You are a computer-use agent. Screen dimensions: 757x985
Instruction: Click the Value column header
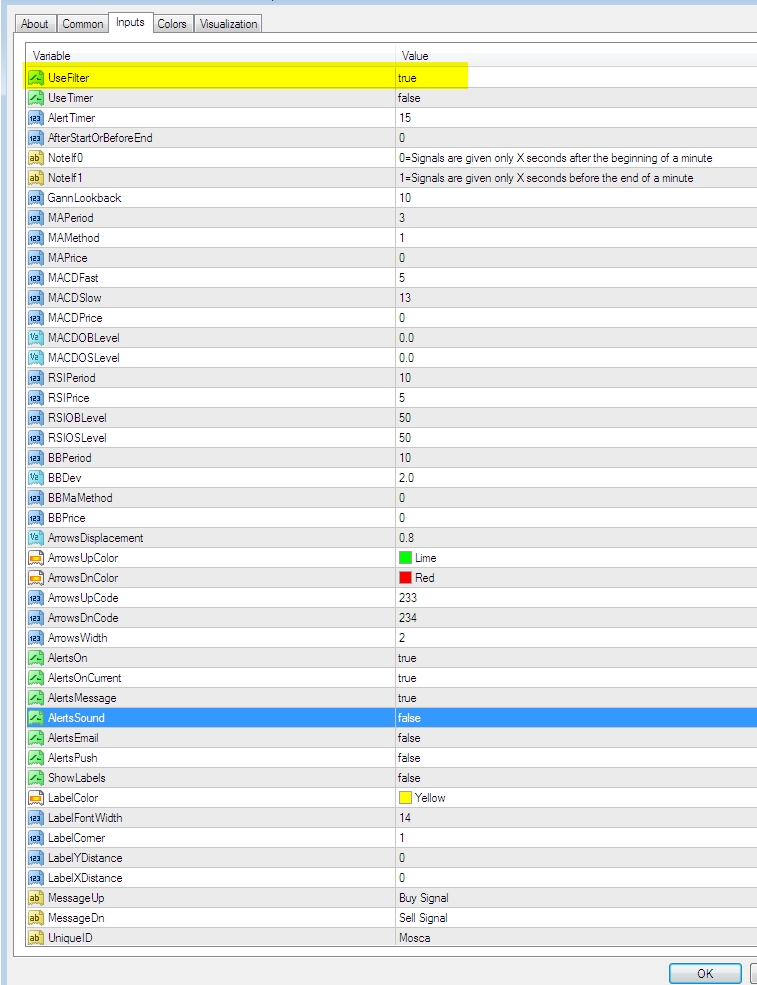point(415,56)
